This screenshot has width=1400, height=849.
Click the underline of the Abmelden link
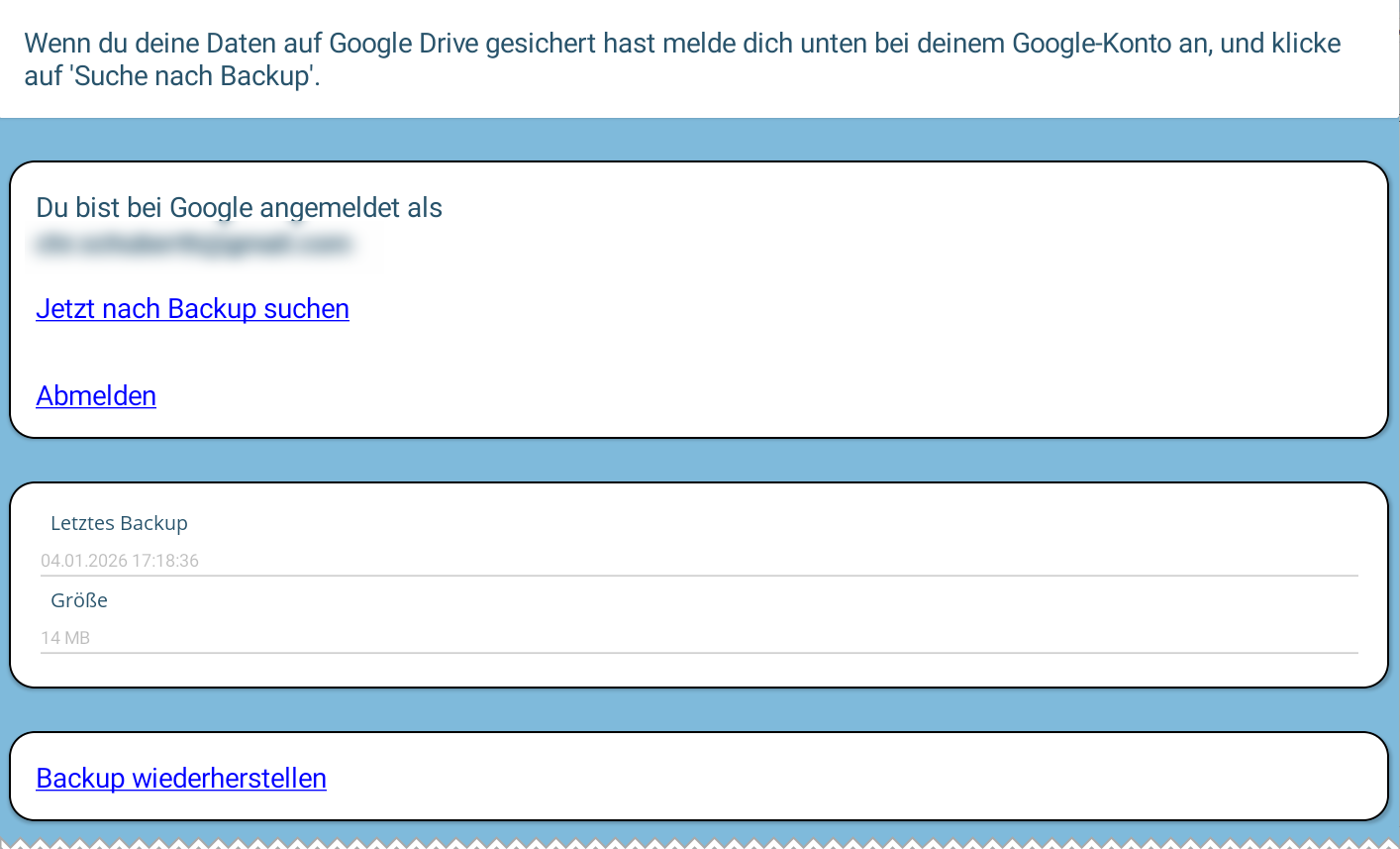pos(95,409)
